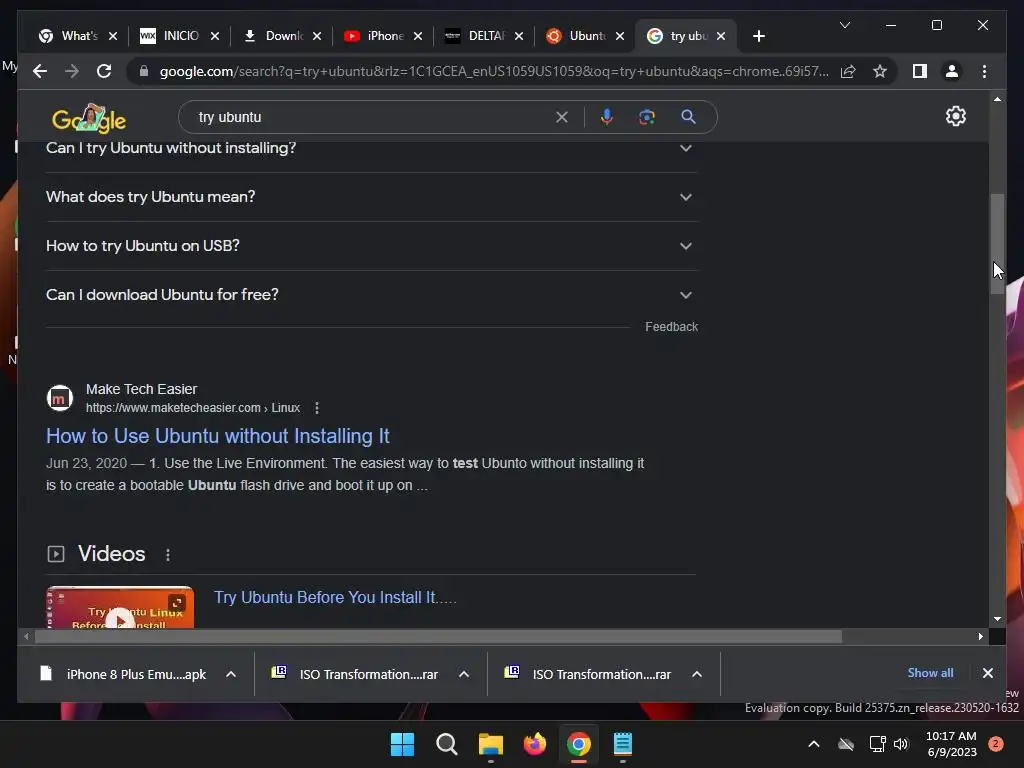
Task: Expand options for first ISO Transformation download
Action: pos(464,675)
